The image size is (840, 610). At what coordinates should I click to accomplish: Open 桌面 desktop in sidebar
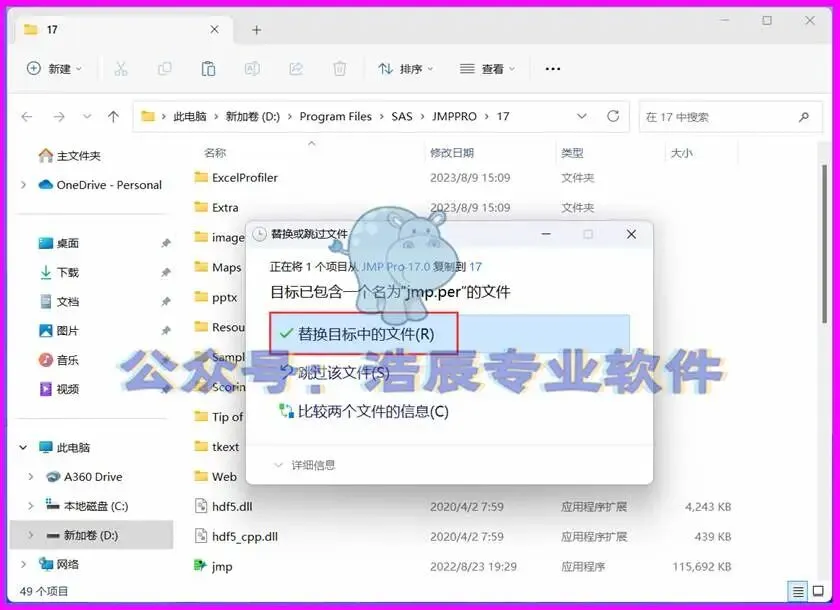pos(59,243)
